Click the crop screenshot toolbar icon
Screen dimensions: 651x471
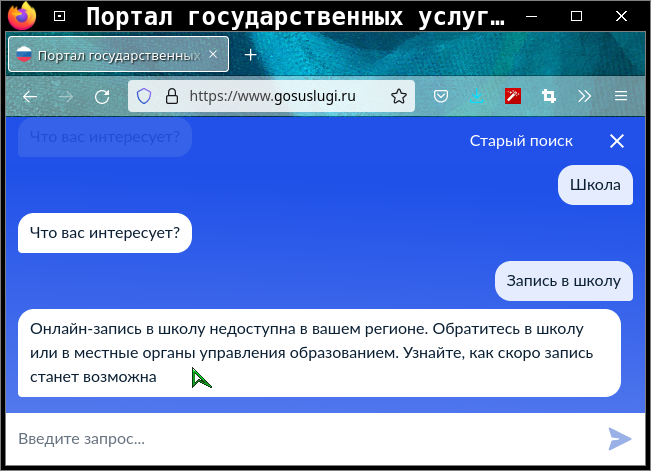point(549,96)
